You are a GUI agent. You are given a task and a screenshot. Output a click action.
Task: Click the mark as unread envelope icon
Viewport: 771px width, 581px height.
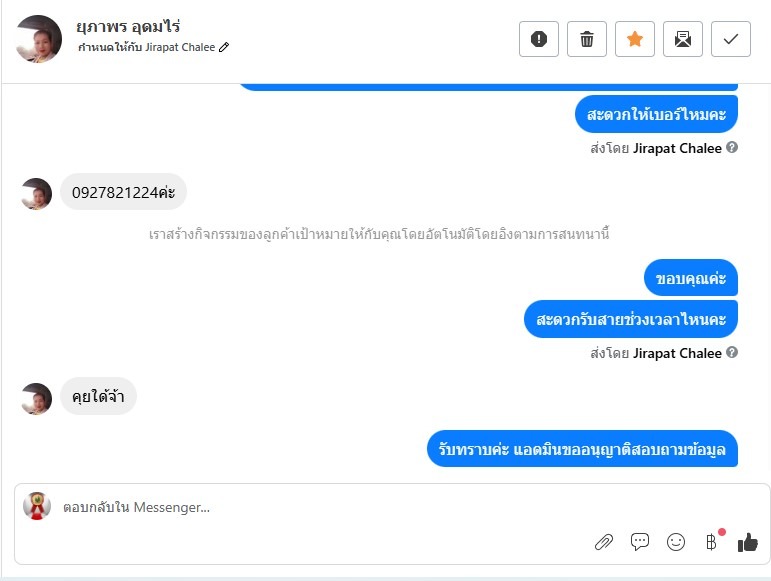[x=683, y=39]
